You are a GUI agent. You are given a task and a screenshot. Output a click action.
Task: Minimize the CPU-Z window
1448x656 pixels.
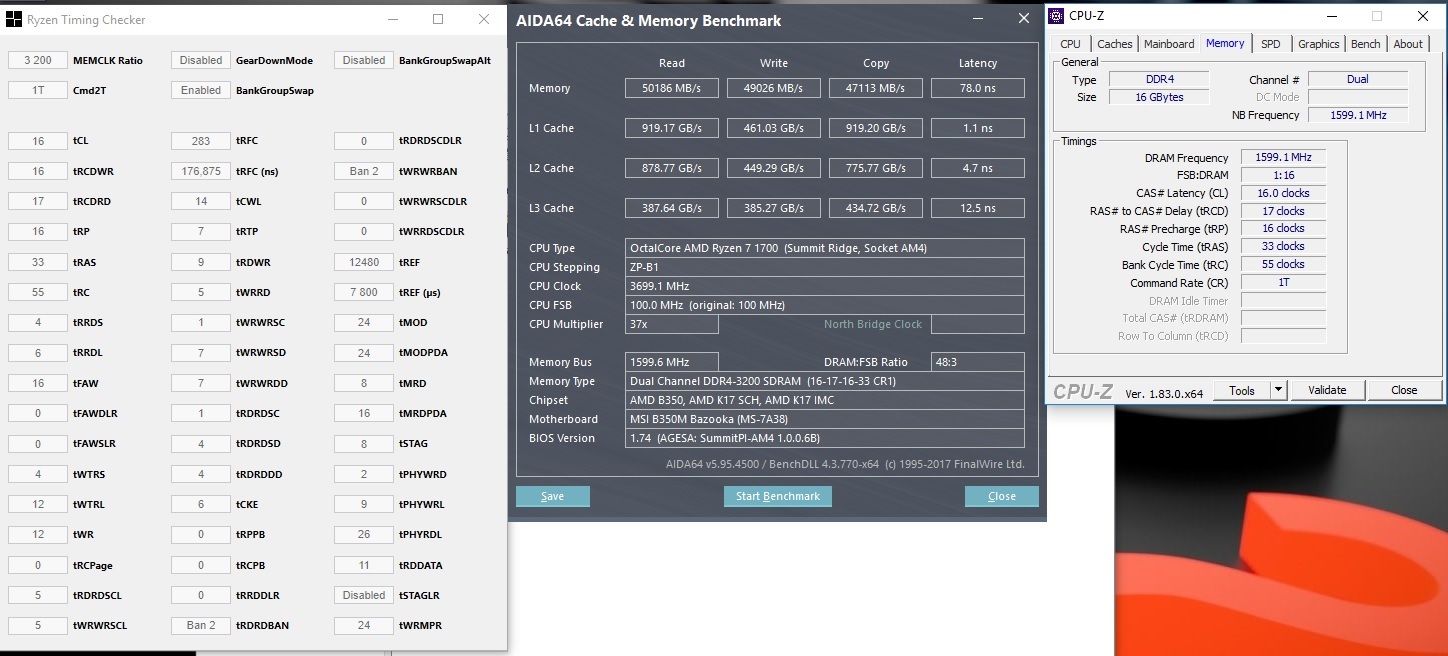tap(1330, 16)
